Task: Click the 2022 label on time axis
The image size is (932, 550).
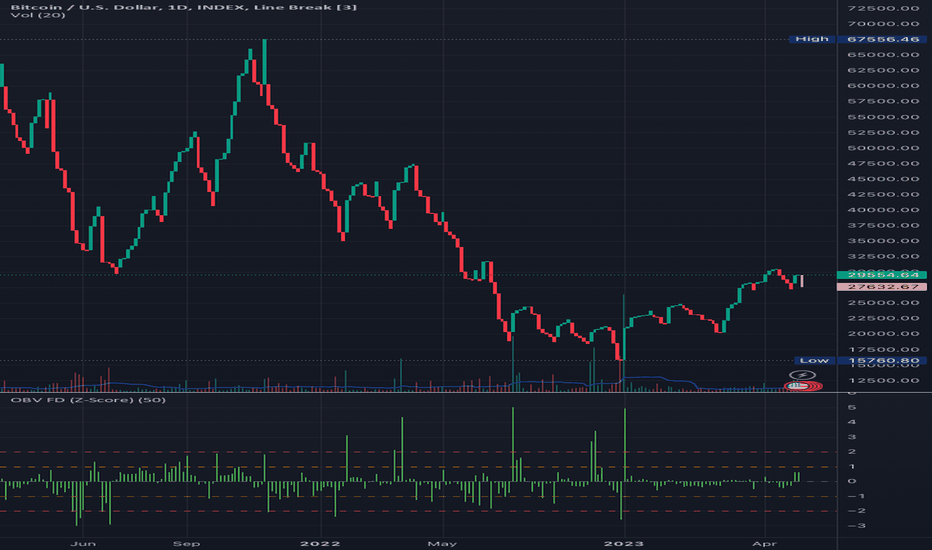Action: (x=320, y=543)
